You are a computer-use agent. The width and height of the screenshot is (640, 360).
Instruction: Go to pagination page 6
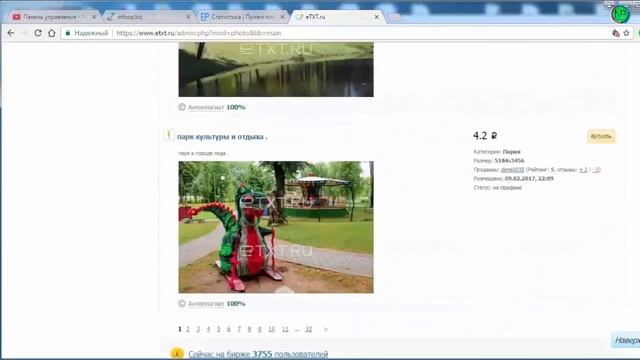pos(229,329)
